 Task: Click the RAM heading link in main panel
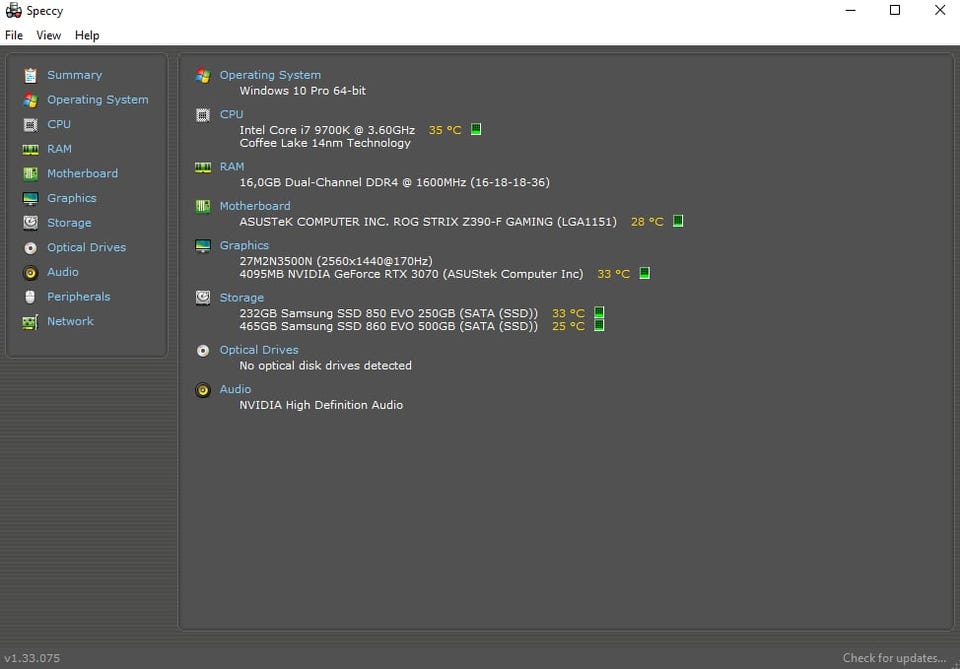point(232,166)
